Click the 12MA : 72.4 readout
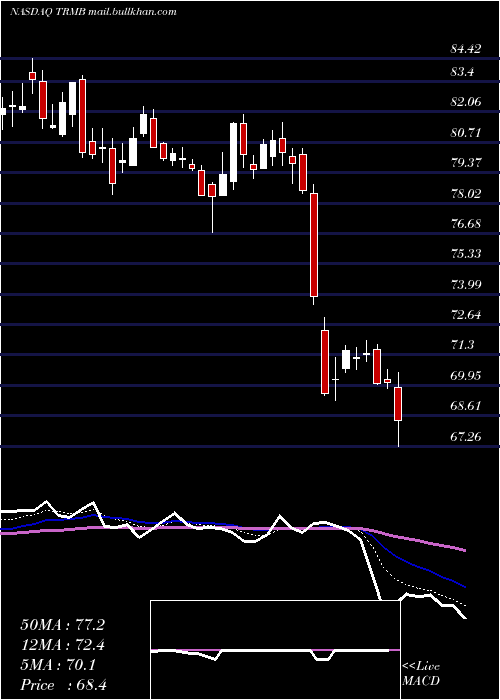500x700 pixels. pyautogui.click(x=63, y=645)
